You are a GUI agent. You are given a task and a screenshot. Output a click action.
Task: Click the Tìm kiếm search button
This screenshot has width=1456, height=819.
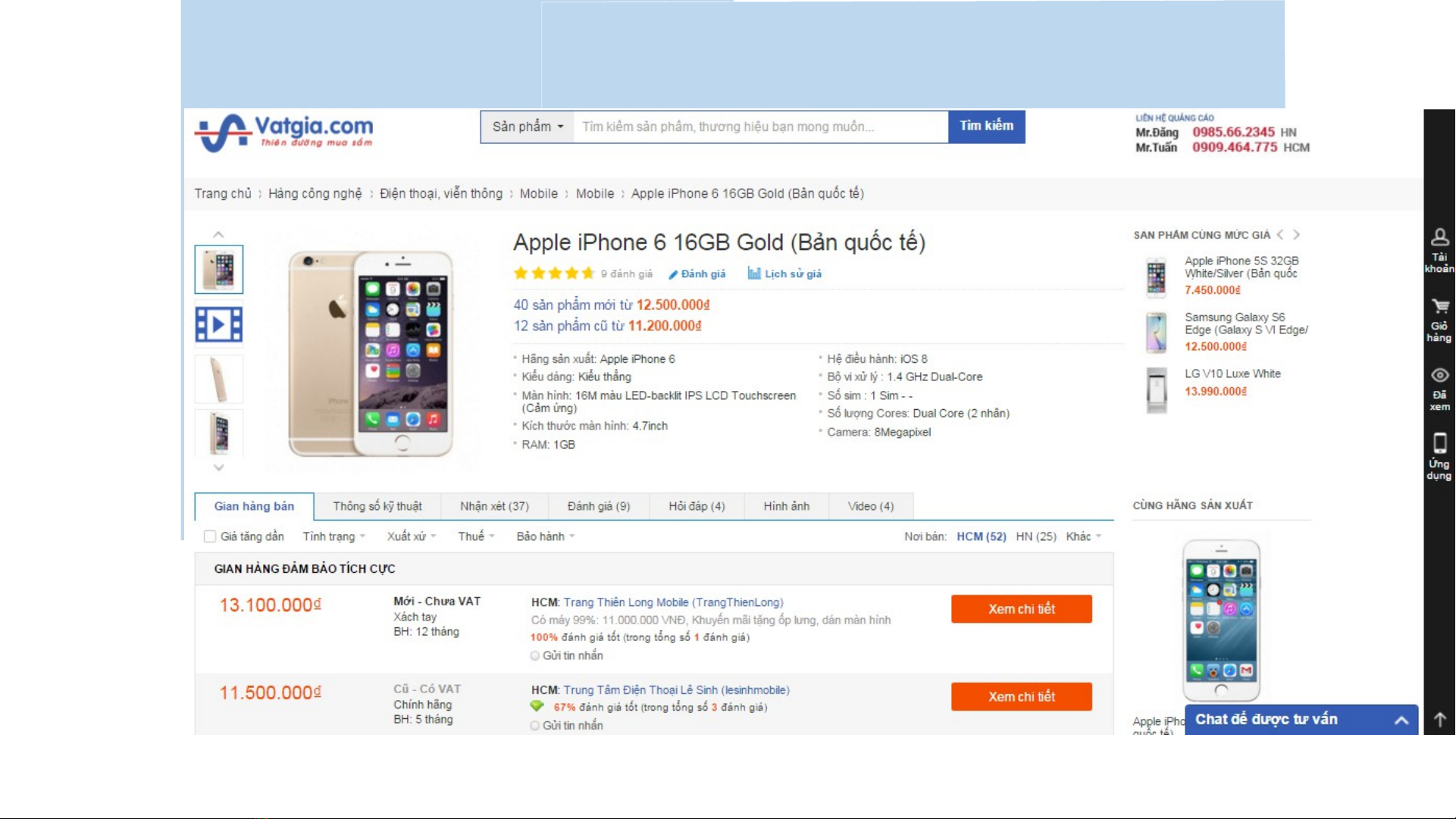(x=986, y=127)
